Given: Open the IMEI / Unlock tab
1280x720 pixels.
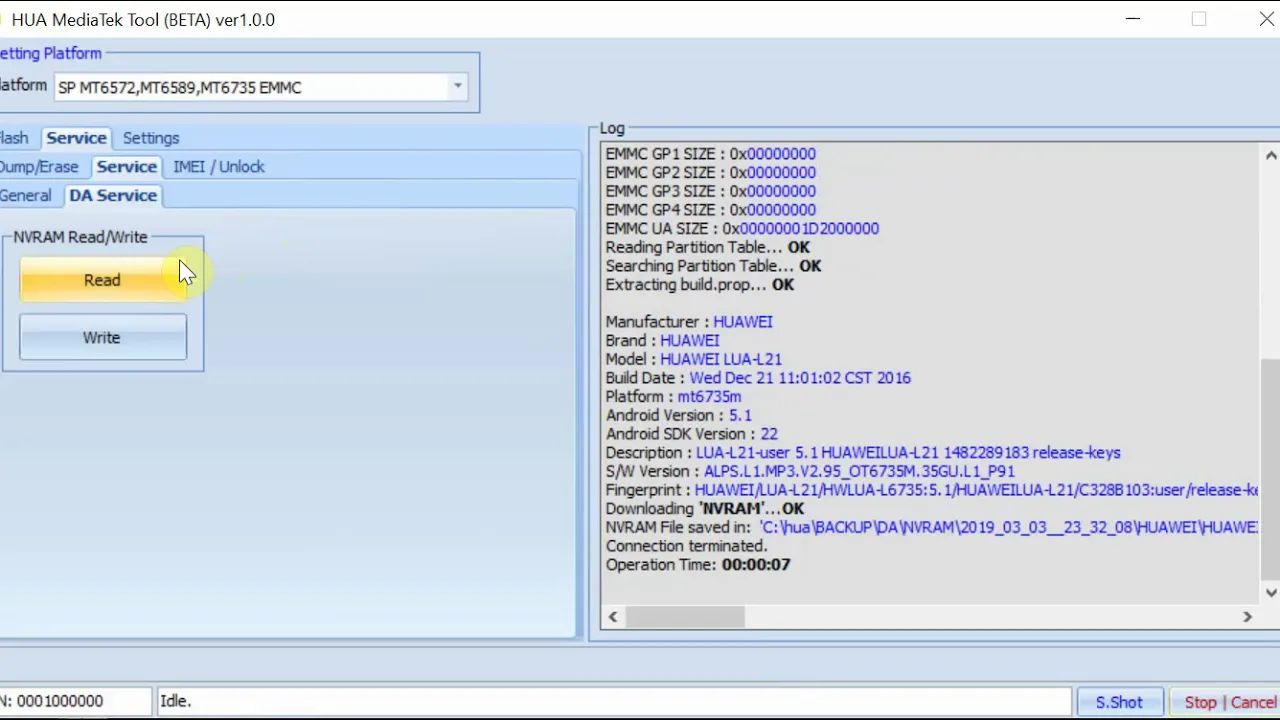Looking at the screenshot, I should (x=218, y=167).
